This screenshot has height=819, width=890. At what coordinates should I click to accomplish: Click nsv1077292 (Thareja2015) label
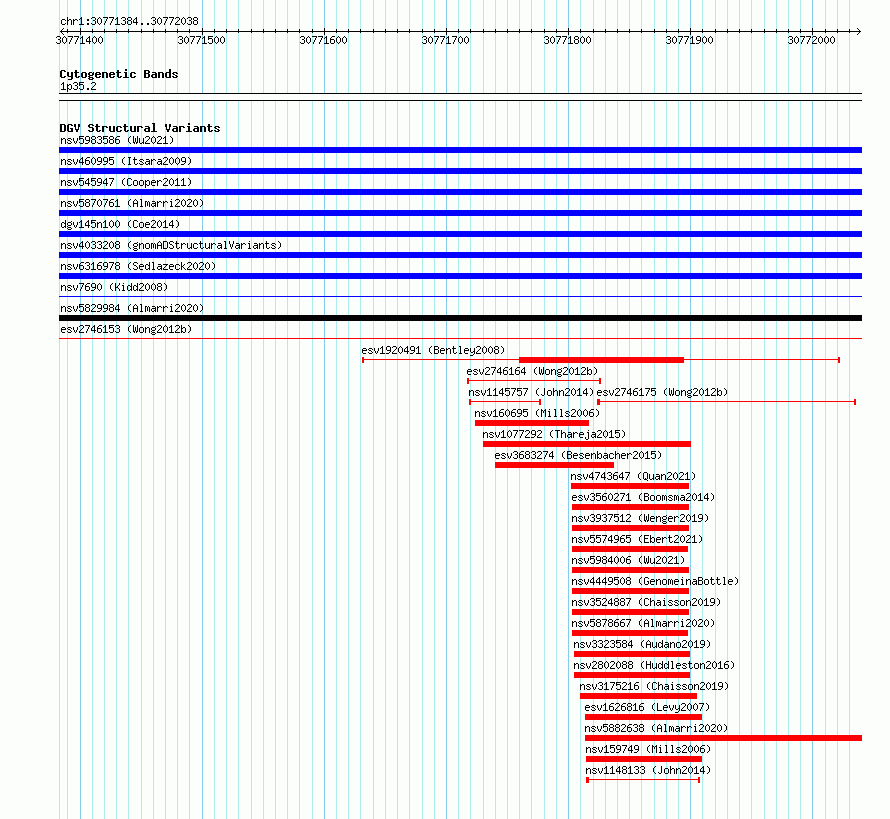click(554, 434)
